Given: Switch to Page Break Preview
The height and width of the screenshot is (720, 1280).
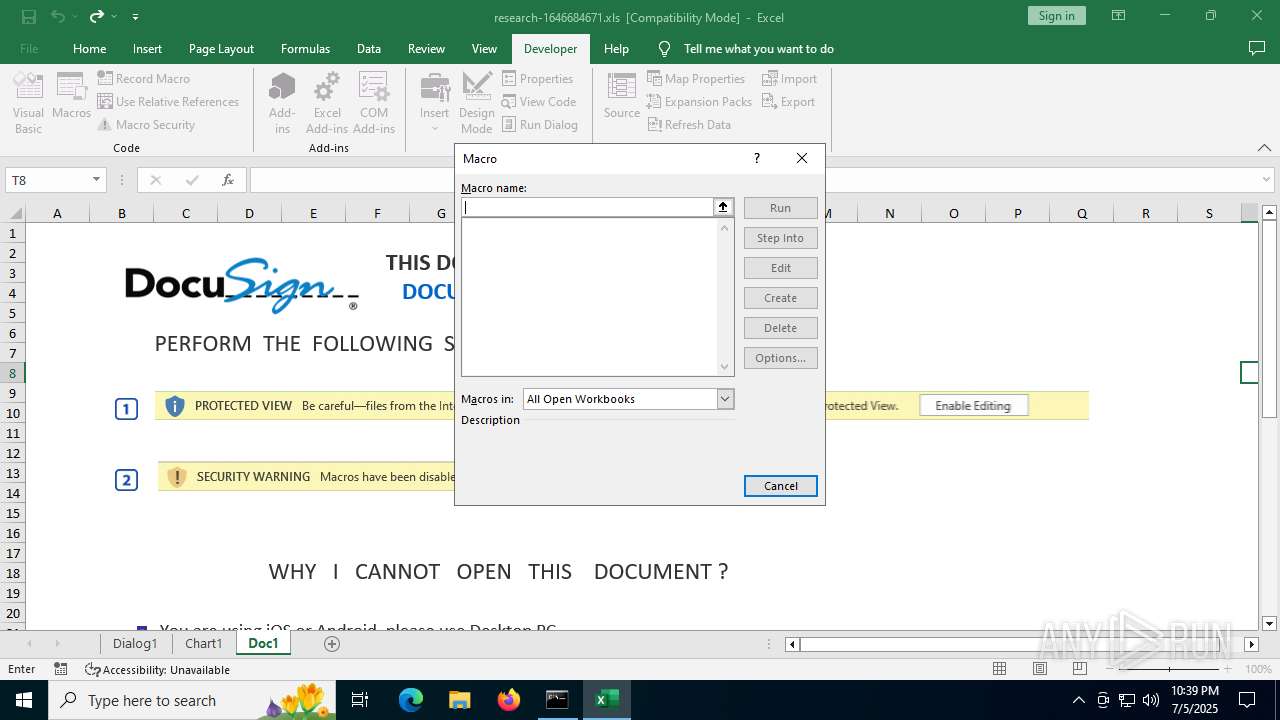Looking at the screenshot, I should (x=1079, y=669).
